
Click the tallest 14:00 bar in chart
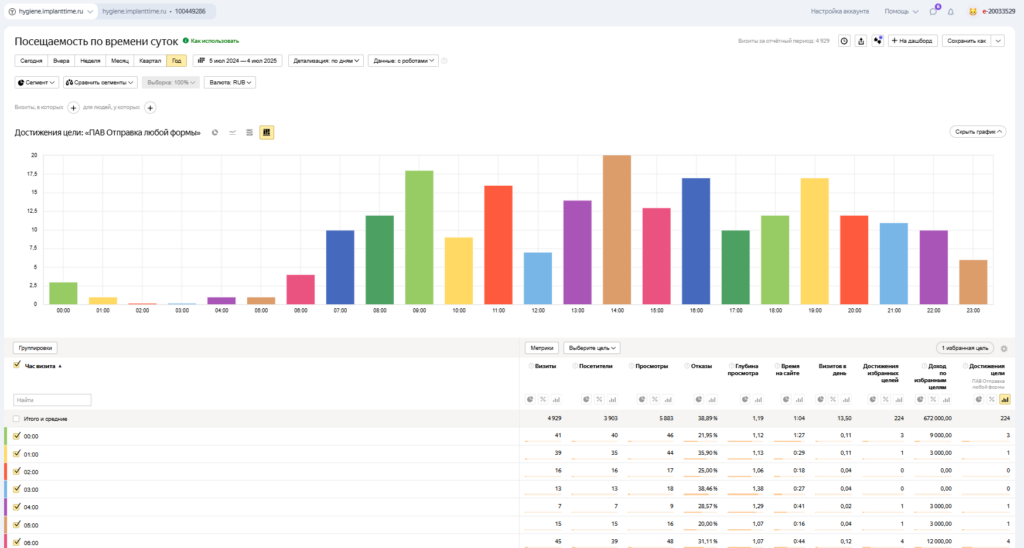coord(617,230)
